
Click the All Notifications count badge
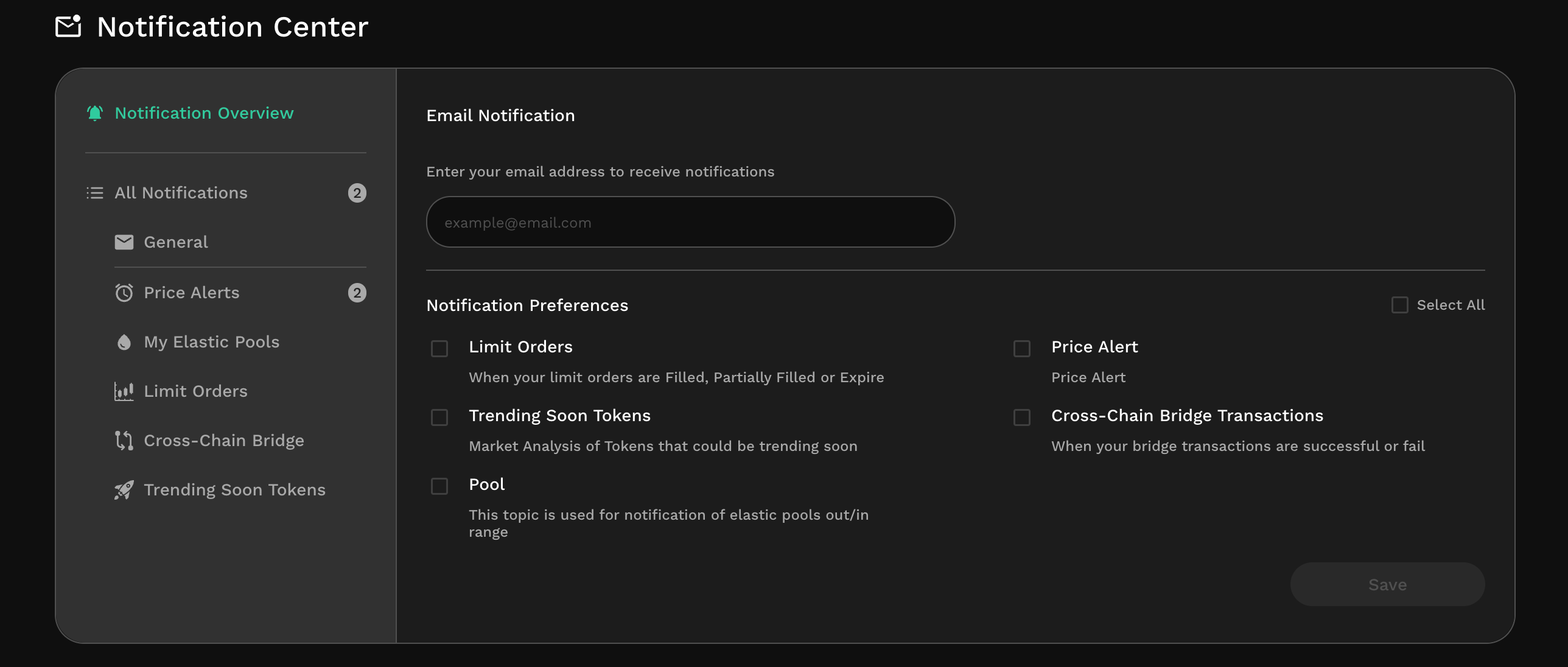(x=357, y=193)
